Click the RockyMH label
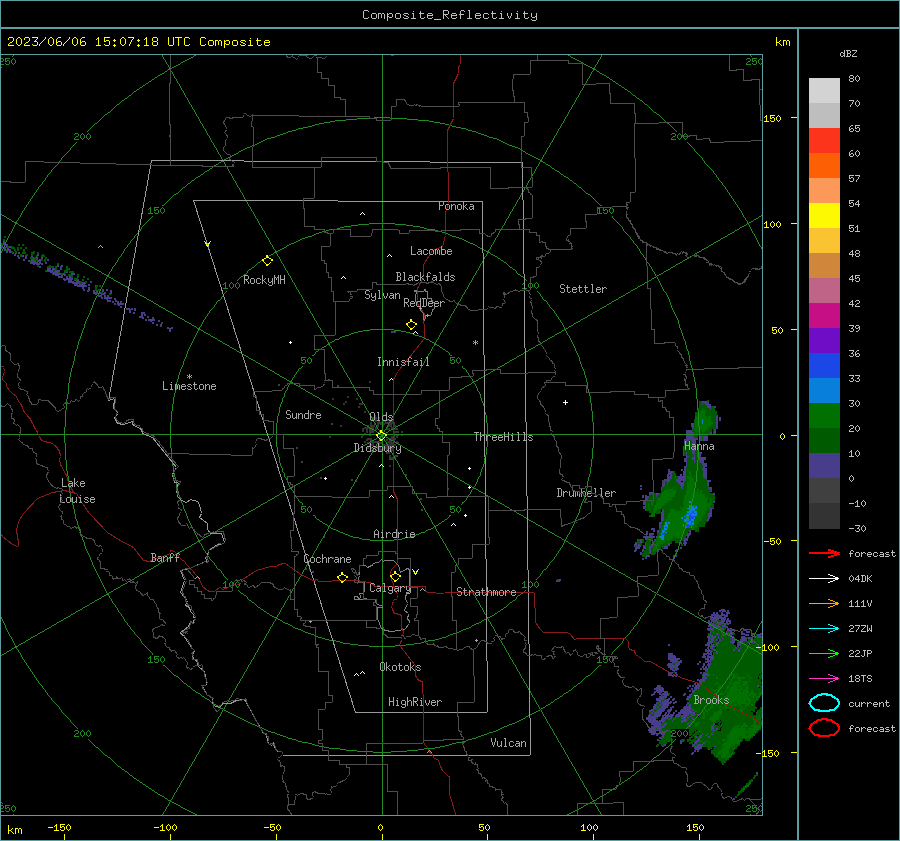The width and height of the screenshot is (900, 841). (x=264, y=280)
